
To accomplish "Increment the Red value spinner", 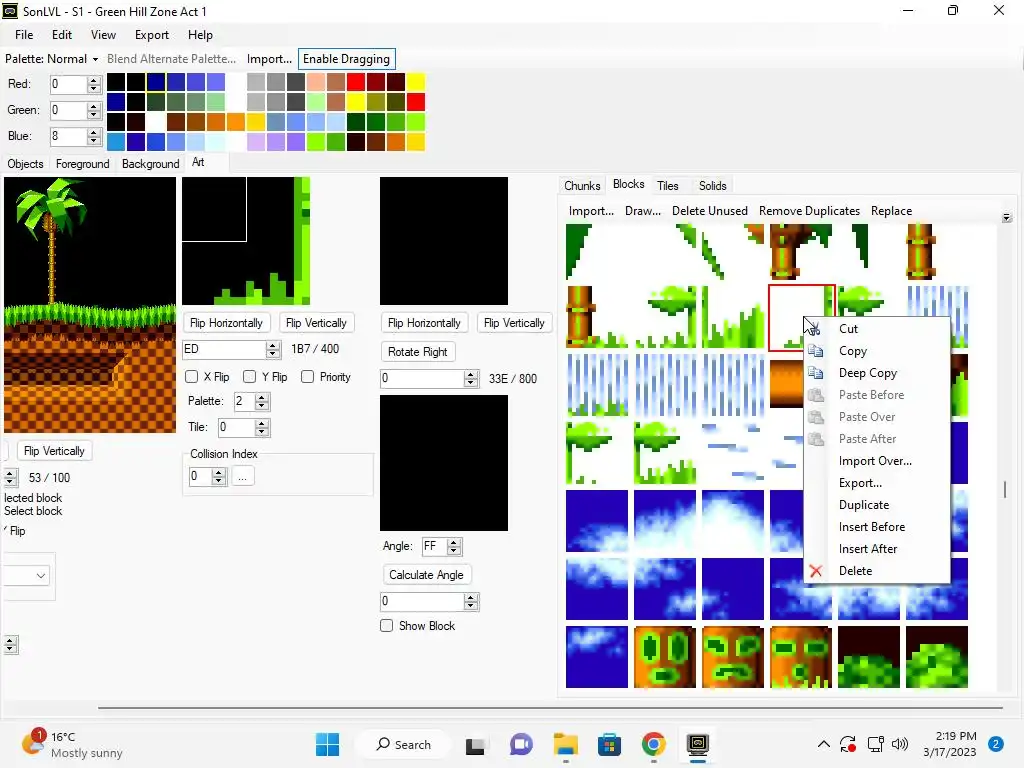I will pos(93,80).
